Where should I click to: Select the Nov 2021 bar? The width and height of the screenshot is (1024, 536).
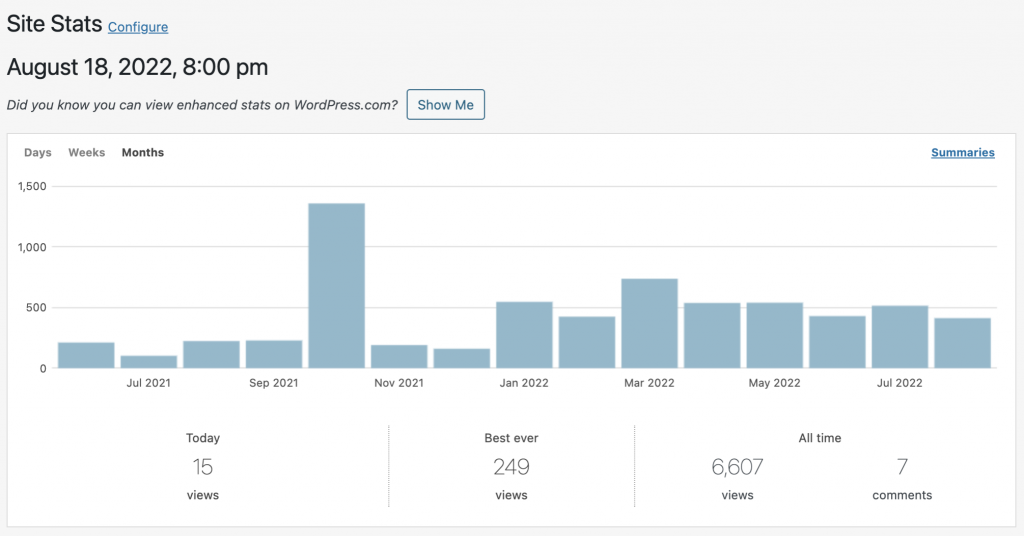(399, 357)
